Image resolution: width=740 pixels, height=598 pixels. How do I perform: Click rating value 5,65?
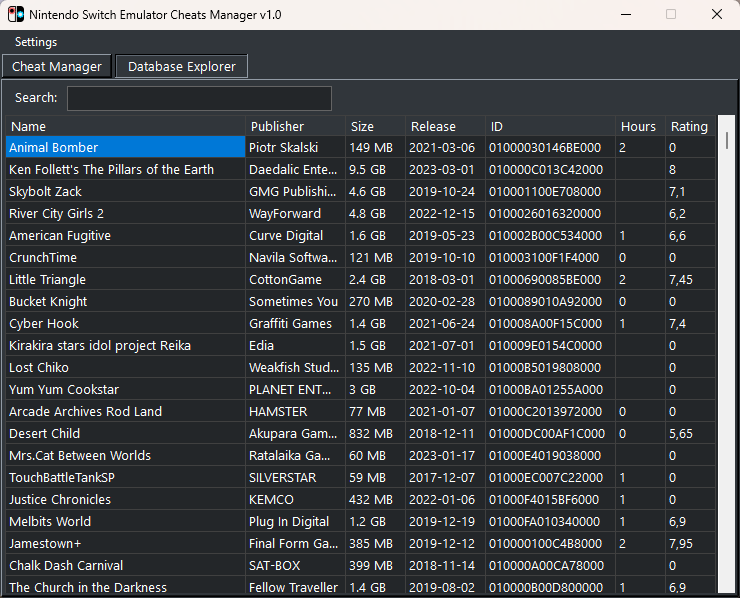coord(690,434)
